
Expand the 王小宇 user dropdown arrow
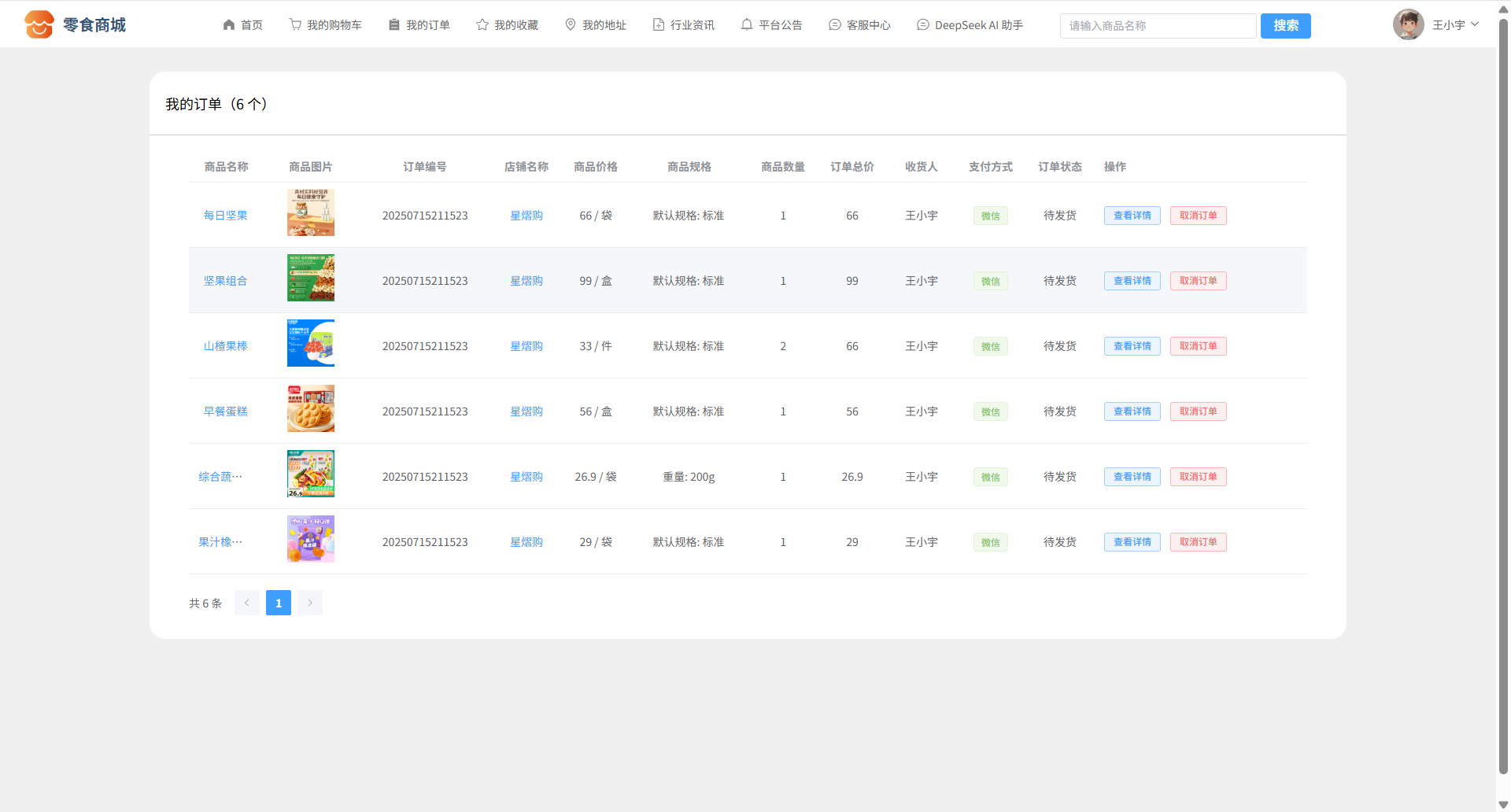1475,24
